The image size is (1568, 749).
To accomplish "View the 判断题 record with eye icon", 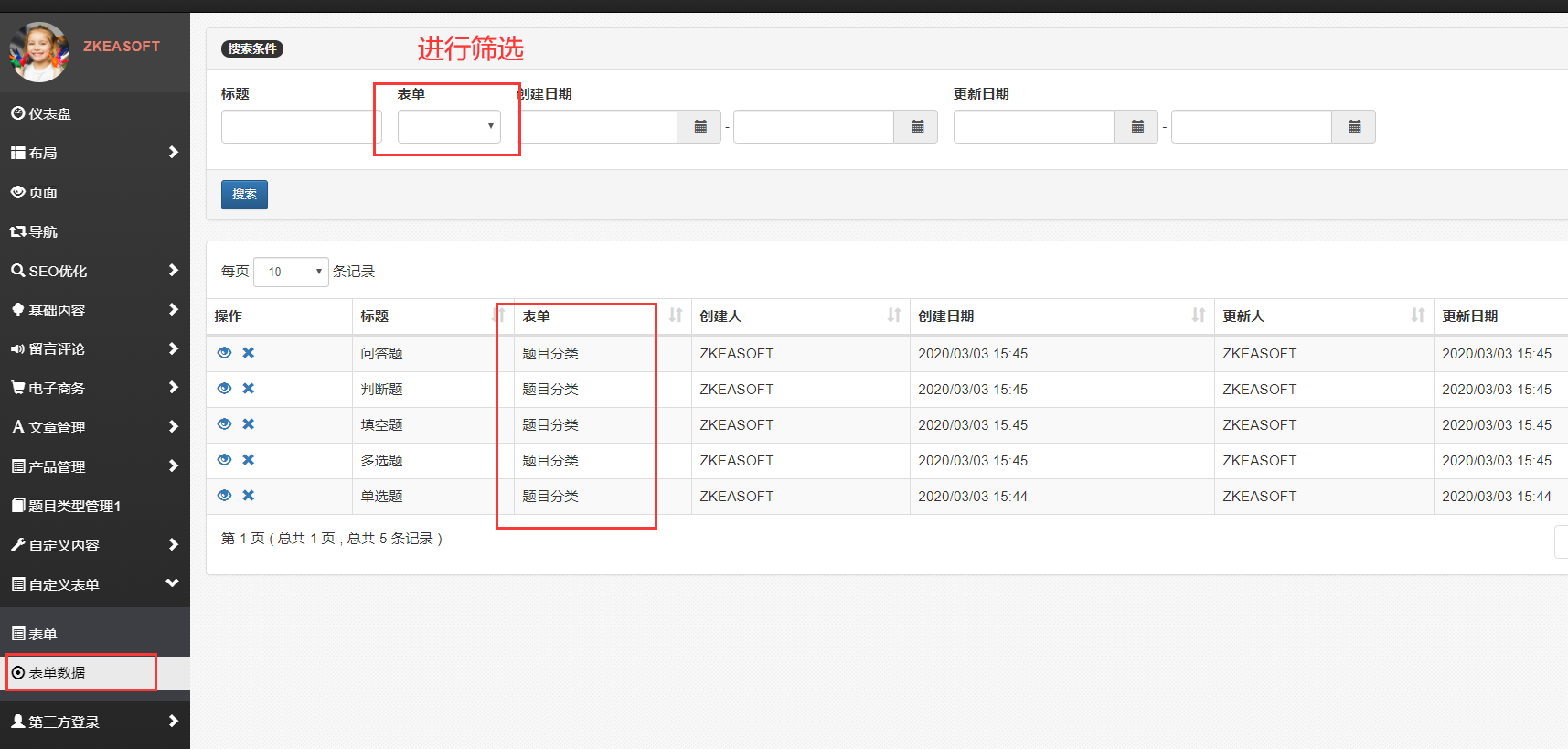I will tap(224, 389).
